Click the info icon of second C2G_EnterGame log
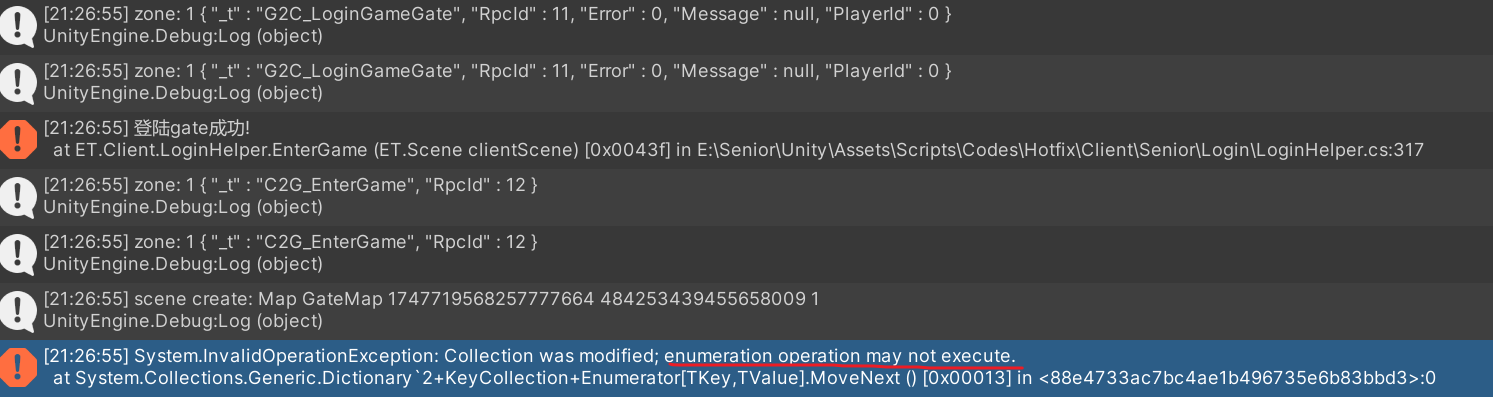The width and height of the screenshot is (1493, 397). click(x=18, y=253)
